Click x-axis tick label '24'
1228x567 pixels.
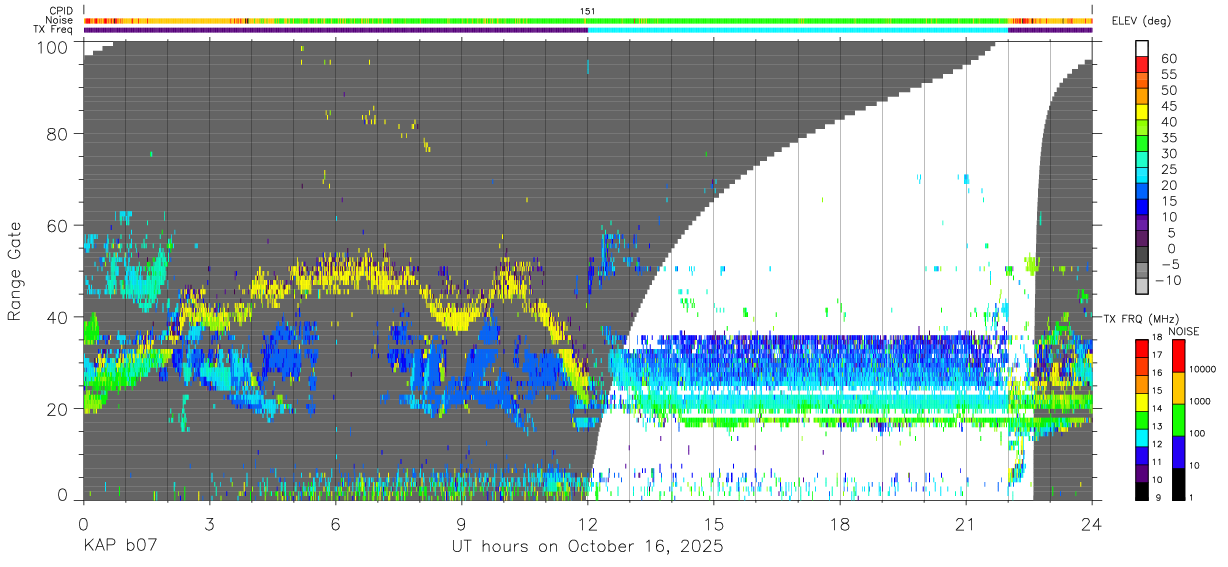pyautogui.click(x=1092, y=523)
